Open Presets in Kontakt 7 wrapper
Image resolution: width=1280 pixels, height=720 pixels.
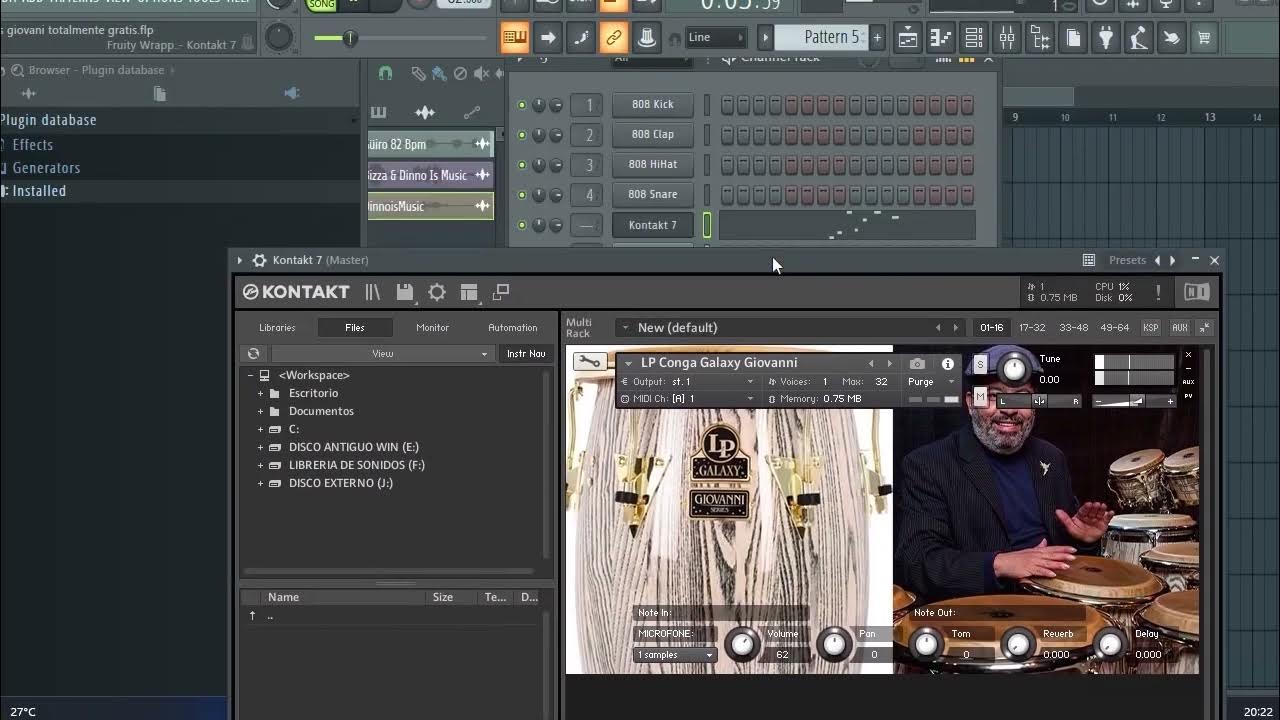(1127, 260)
